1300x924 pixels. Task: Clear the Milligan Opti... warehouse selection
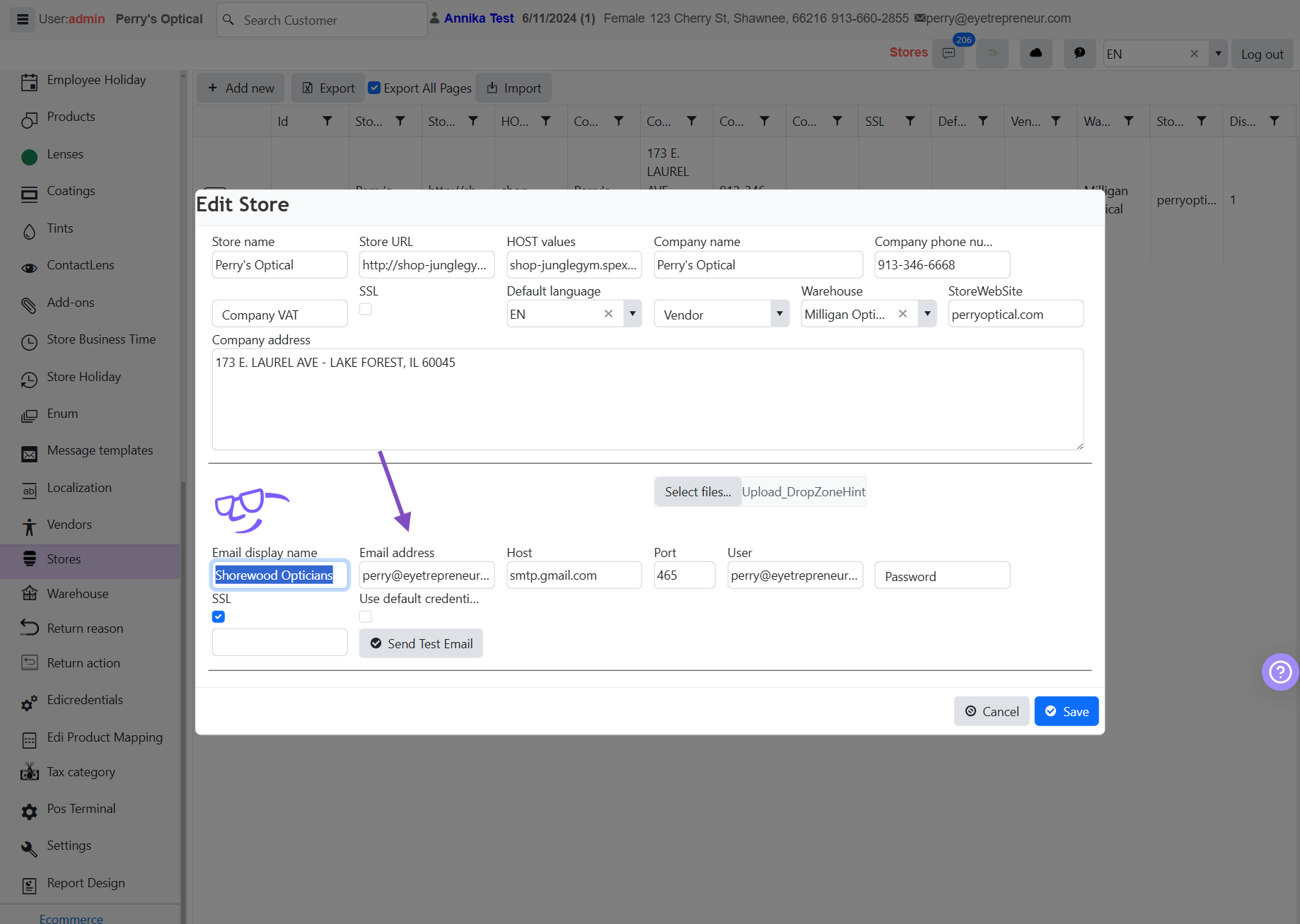coord(903,314)
